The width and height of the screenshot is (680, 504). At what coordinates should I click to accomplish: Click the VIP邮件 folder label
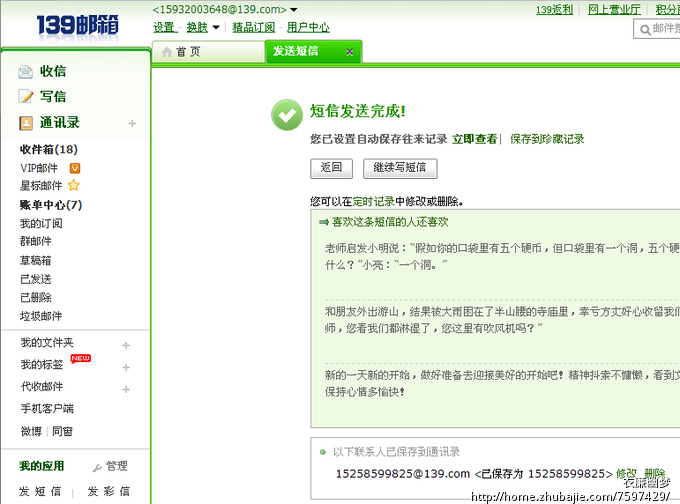(39, 168)
